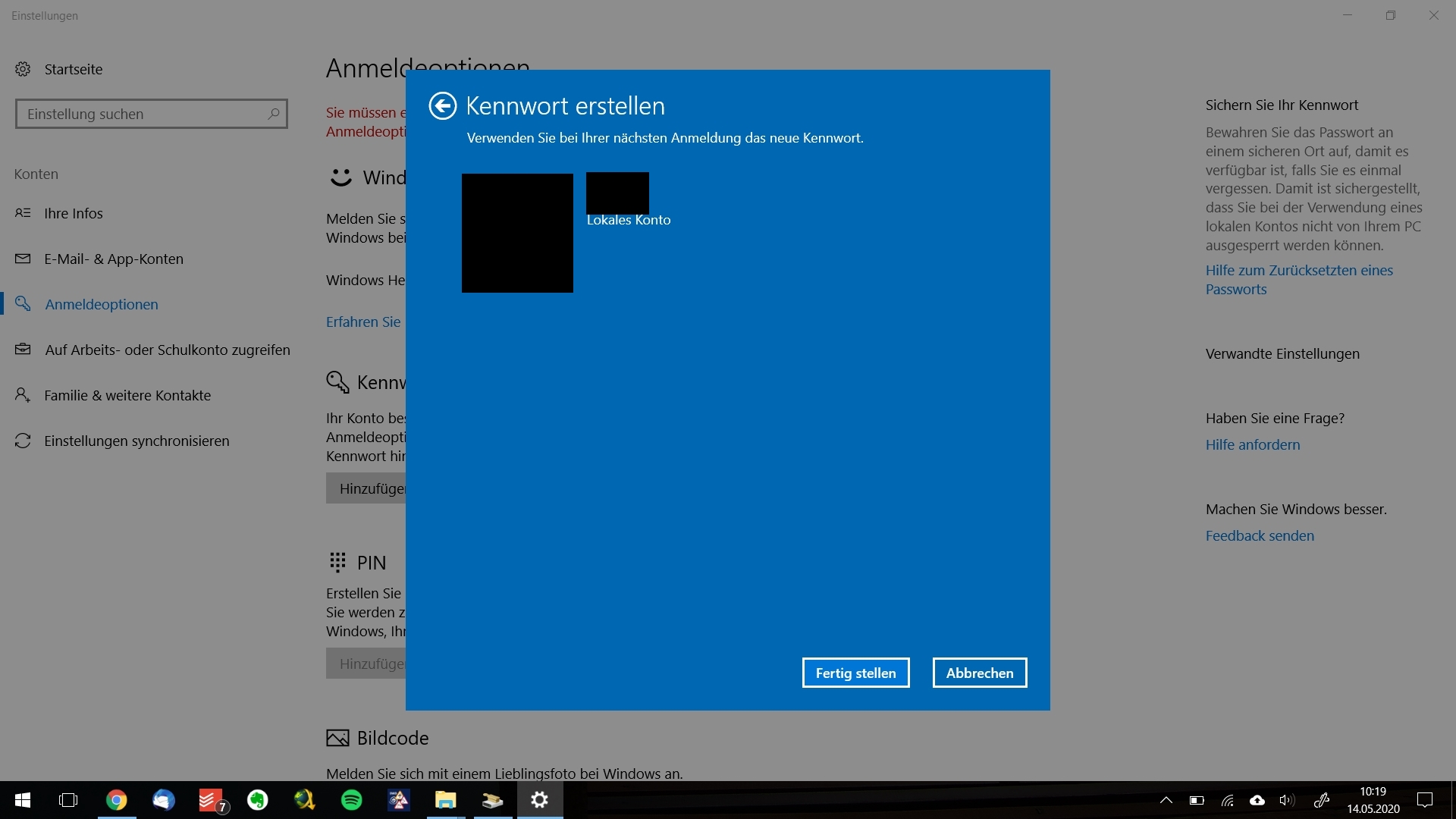Click the search magnifier in Einstellung suchen
Viewport: 1456px width, 819px height.
coord(274,114)
